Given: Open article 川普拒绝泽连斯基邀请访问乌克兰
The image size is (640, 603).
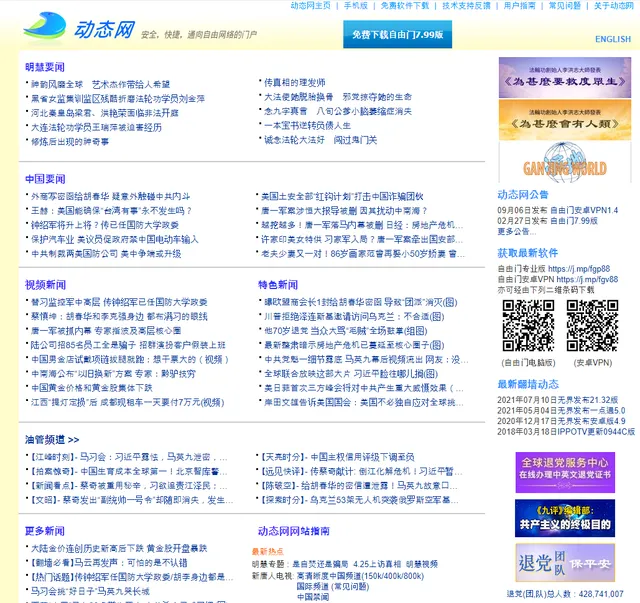Looking at the screenshot, I should point(354,316).
